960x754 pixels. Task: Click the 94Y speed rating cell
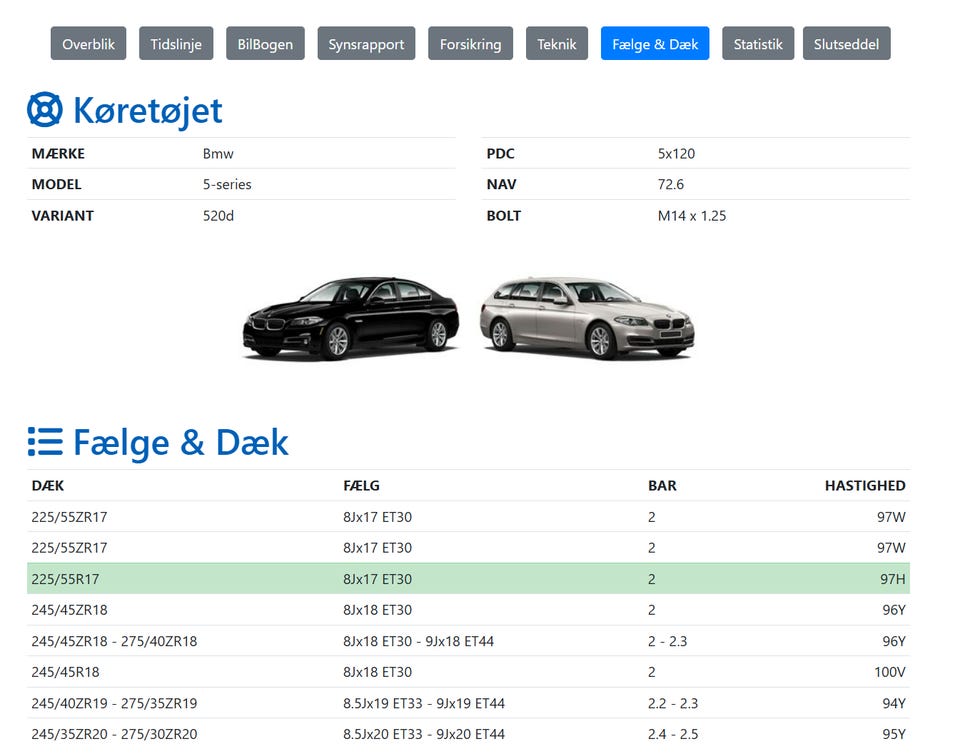click(x=894, y=703)
